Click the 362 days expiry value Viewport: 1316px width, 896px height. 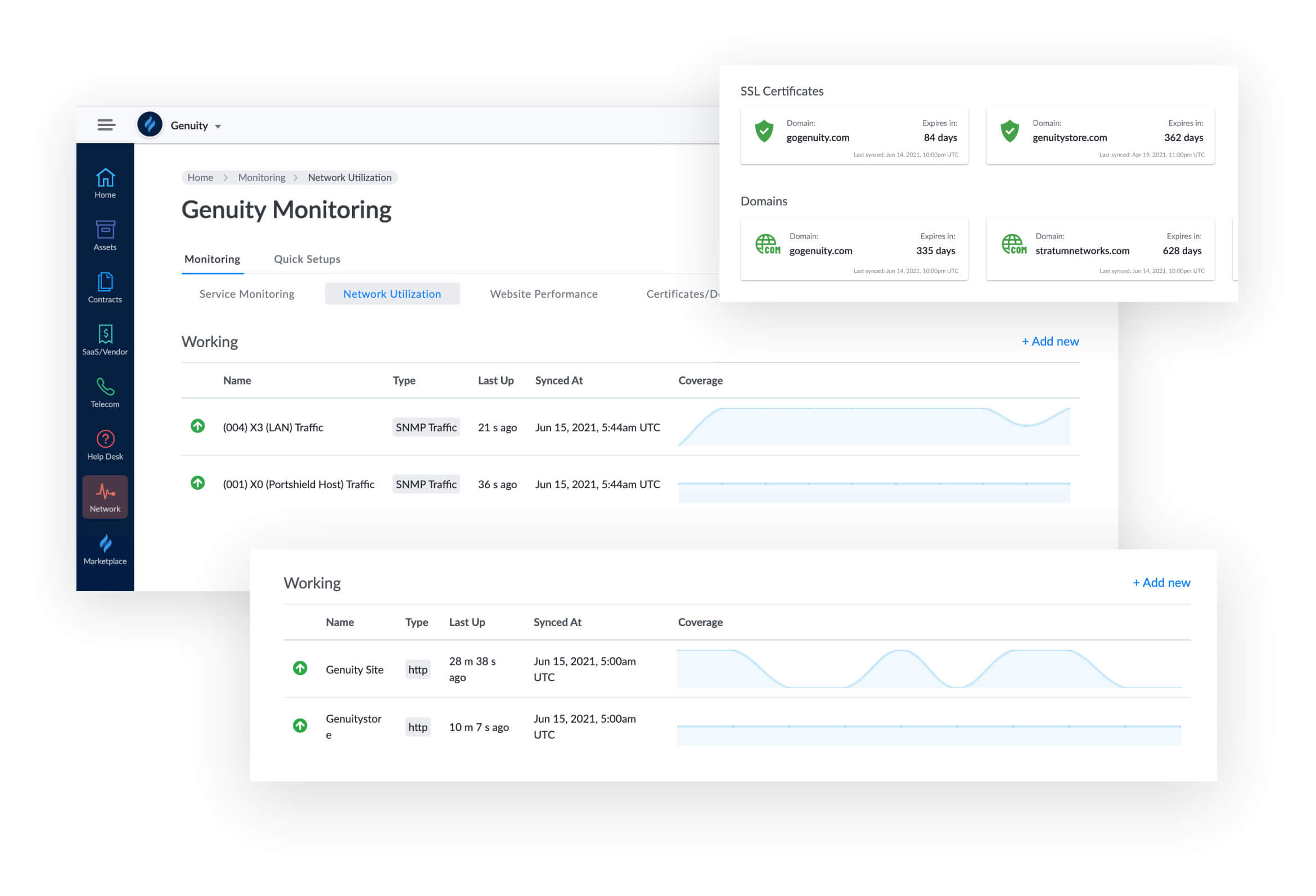click(x=1183, y=138)
